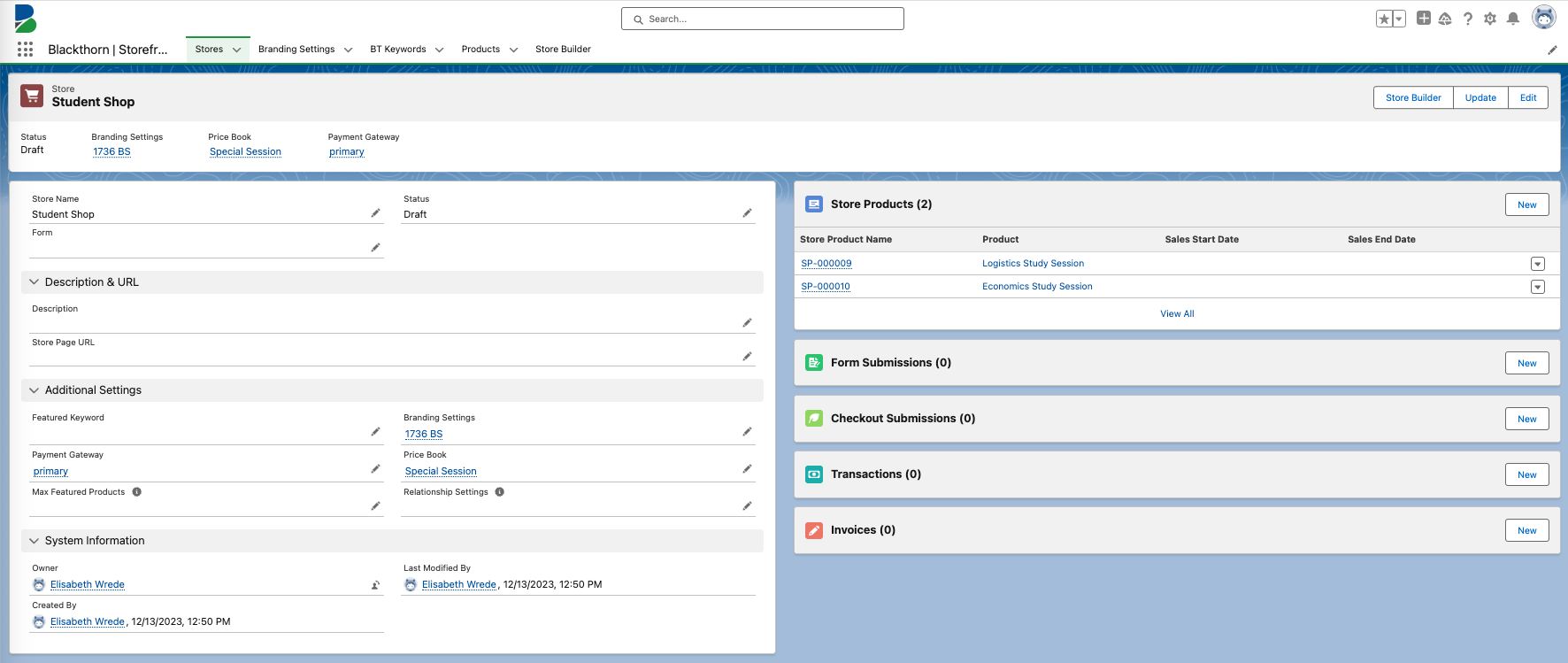Click the Blackthorn logo
Screen dimensions: 1568x663
tap(25, 19)
